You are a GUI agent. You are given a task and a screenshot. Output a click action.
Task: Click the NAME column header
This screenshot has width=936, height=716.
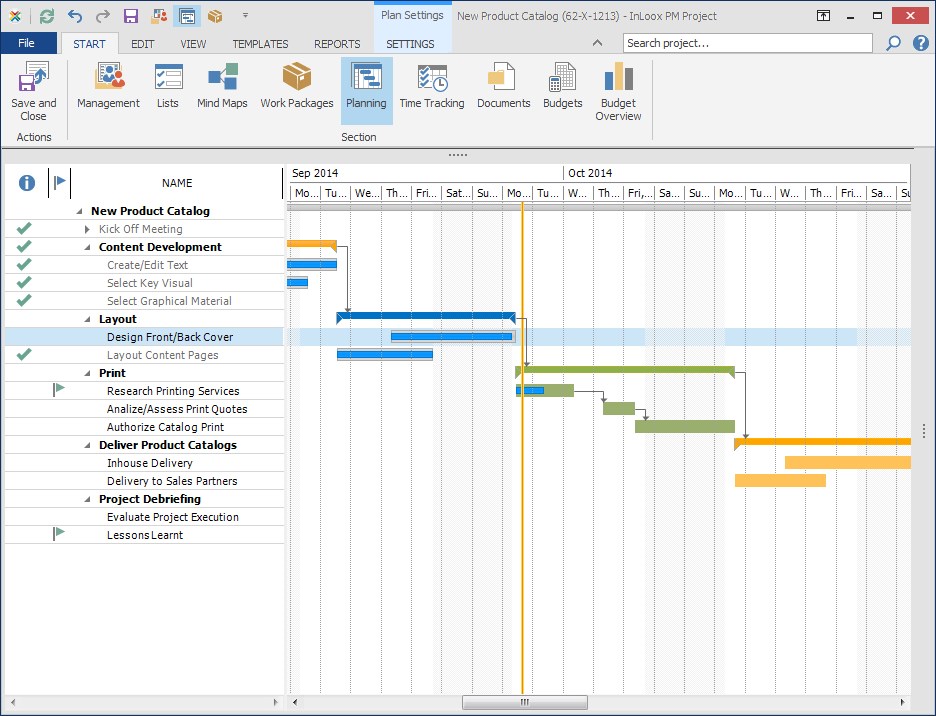click(x=177, y=183)
